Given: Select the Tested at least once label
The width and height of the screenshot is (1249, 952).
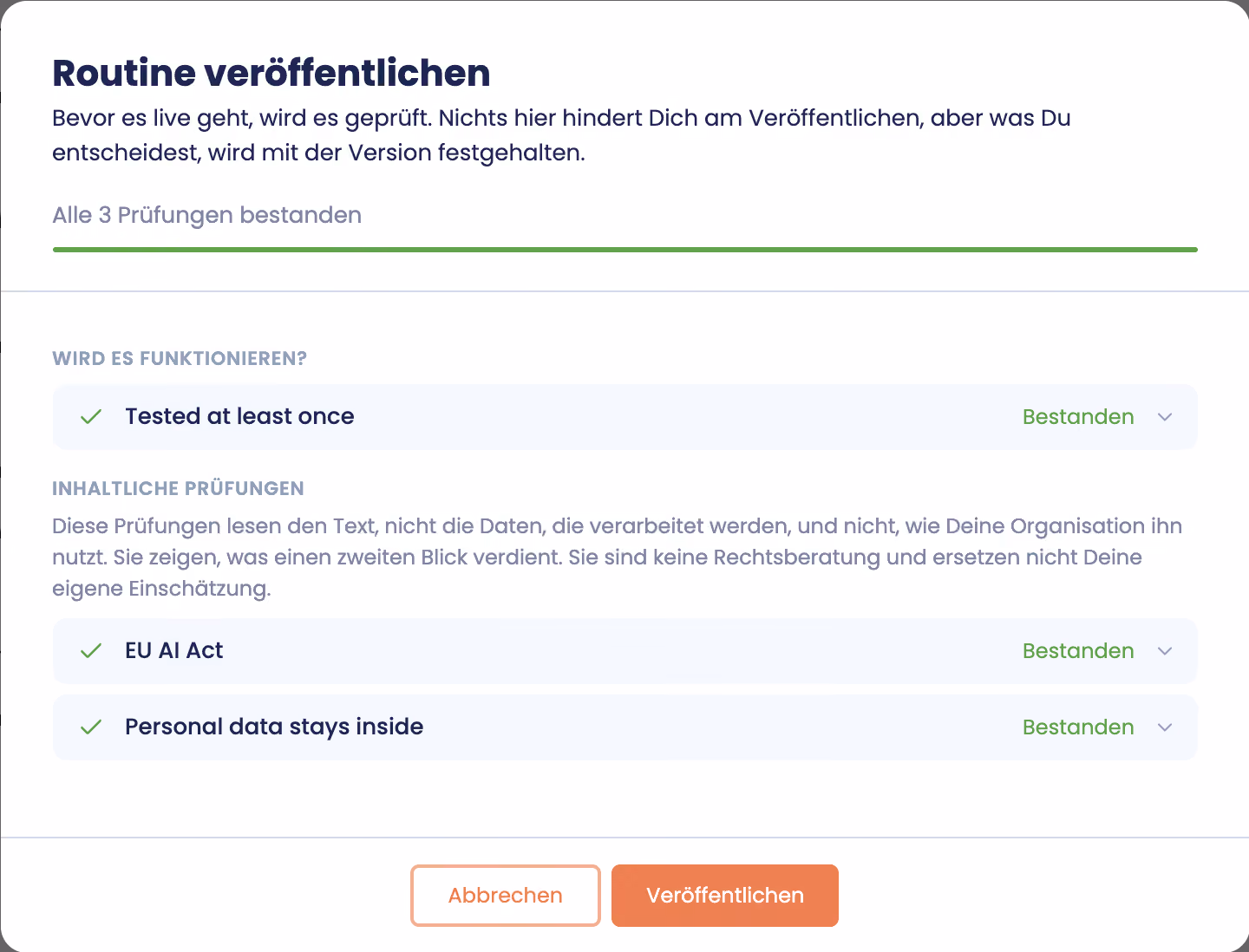Looking at the screenshot, I should pos(239,416).
